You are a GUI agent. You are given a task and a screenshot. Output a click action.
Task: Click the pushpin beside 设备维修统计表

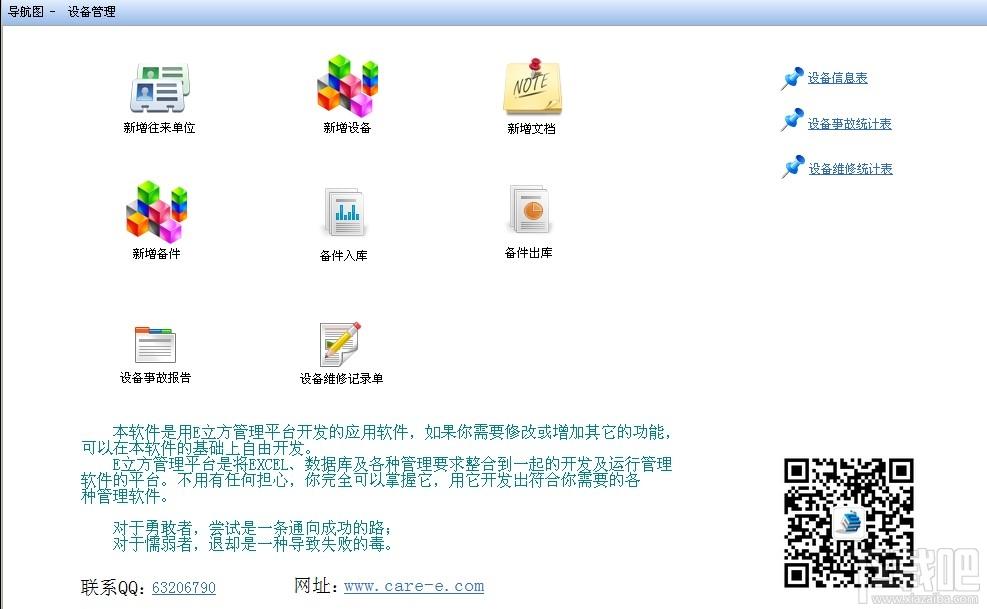792,166
